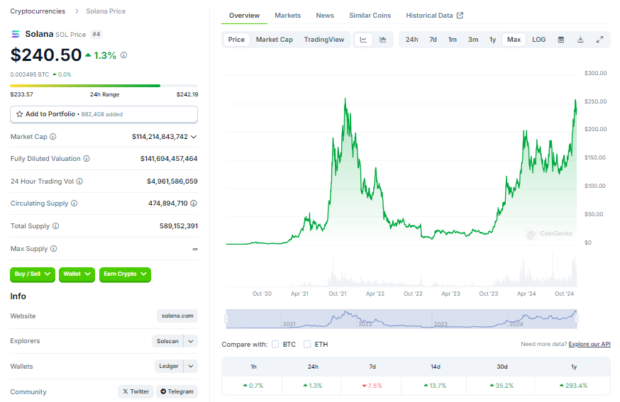This screenshot has height=402, width=620.
Task: Show Total Supply info icon
Action: click(x=56, y=226)
